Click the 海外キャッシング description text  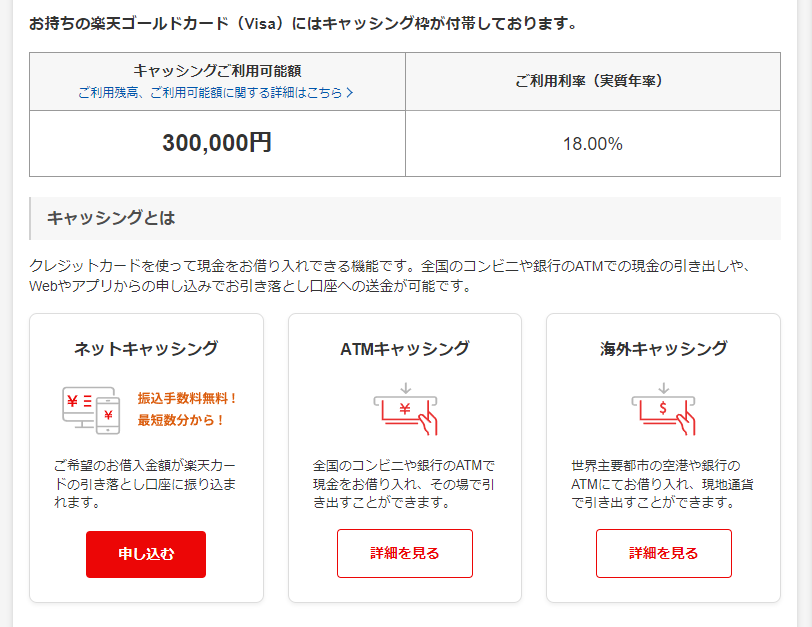(662, 484)
